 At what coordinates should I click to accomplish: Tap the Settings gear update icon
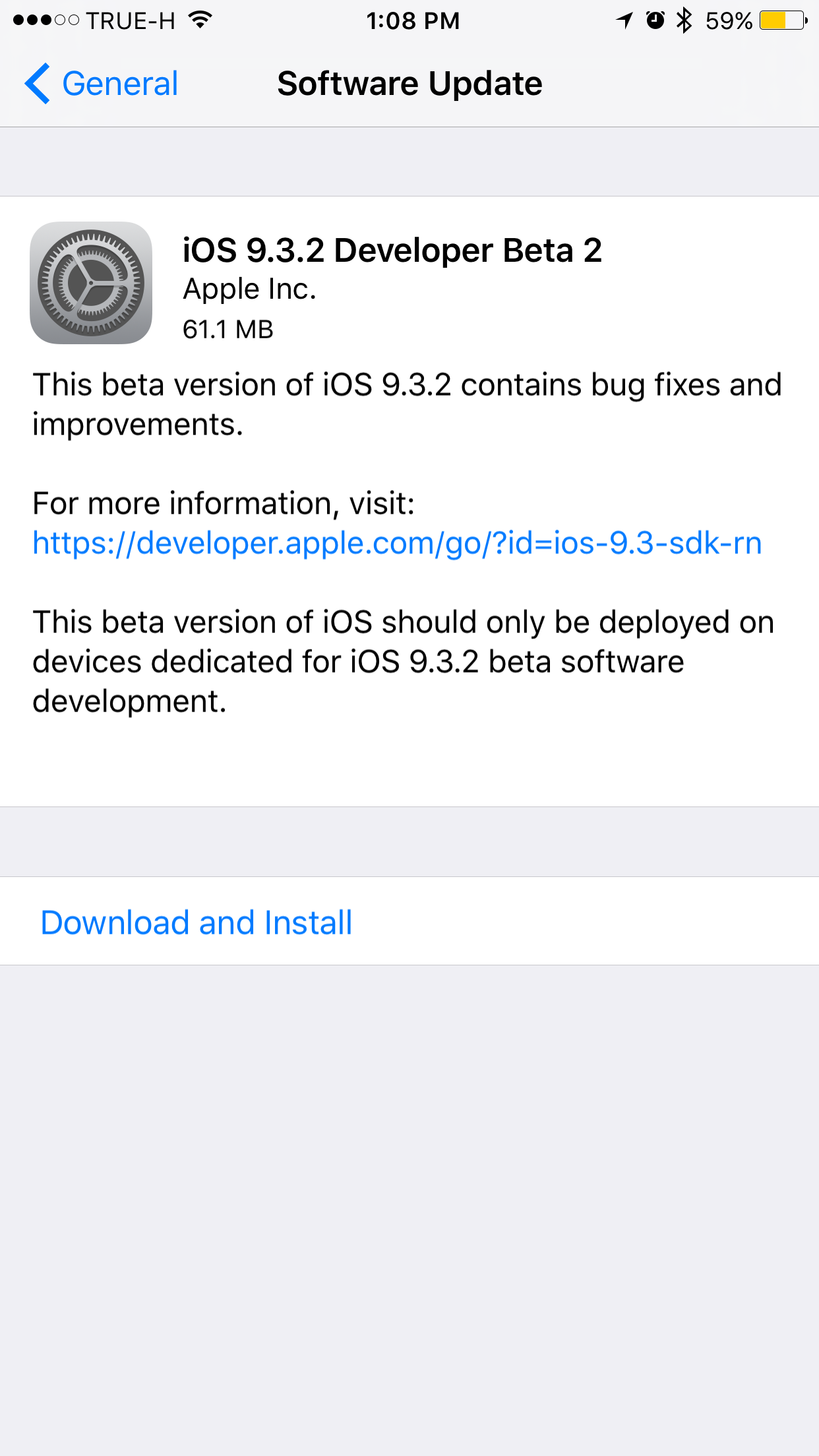tap(91, 283)
